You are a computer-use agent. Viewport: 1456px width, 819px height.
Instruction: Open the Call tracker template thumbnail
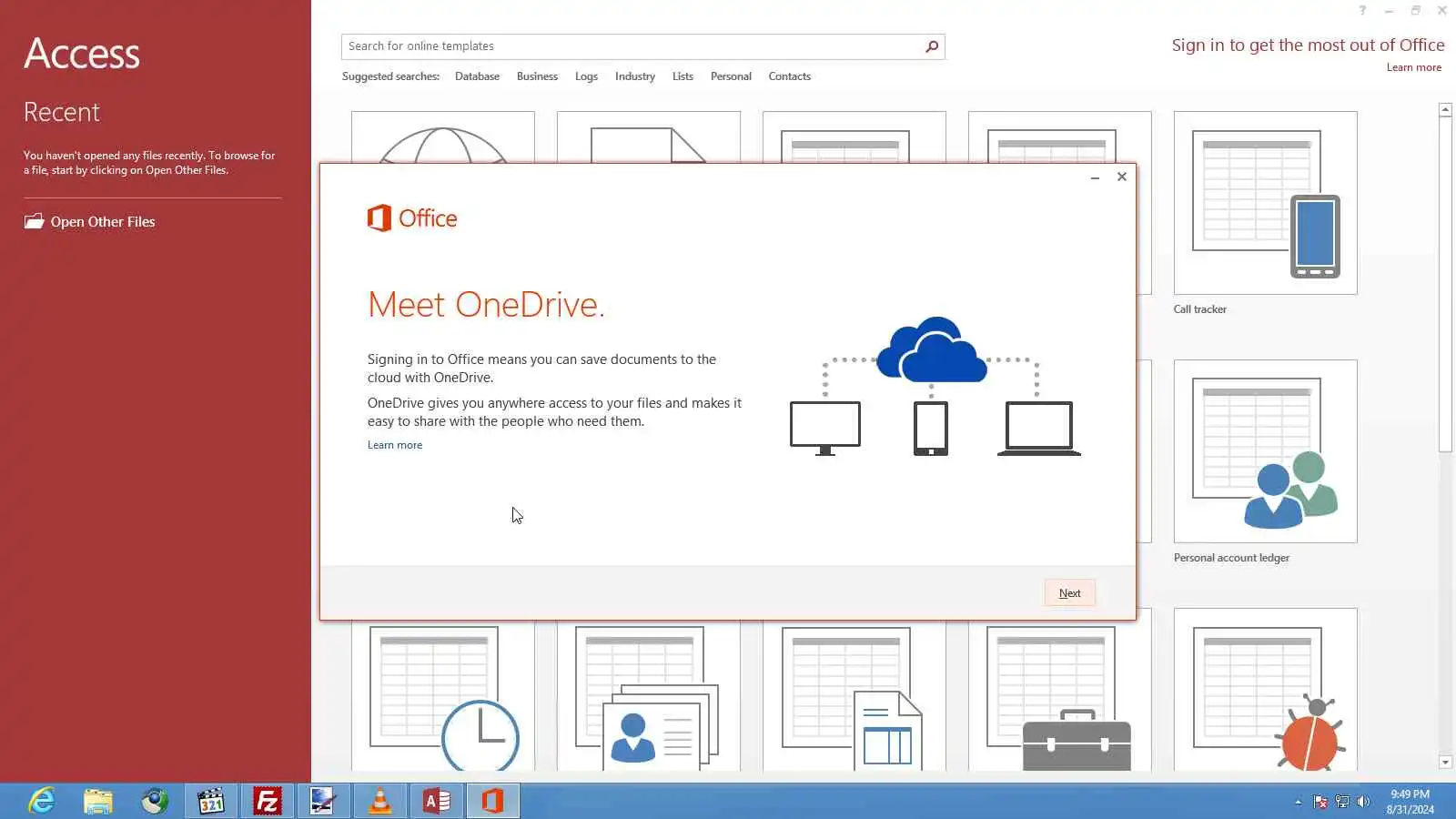coord(1265,203)
